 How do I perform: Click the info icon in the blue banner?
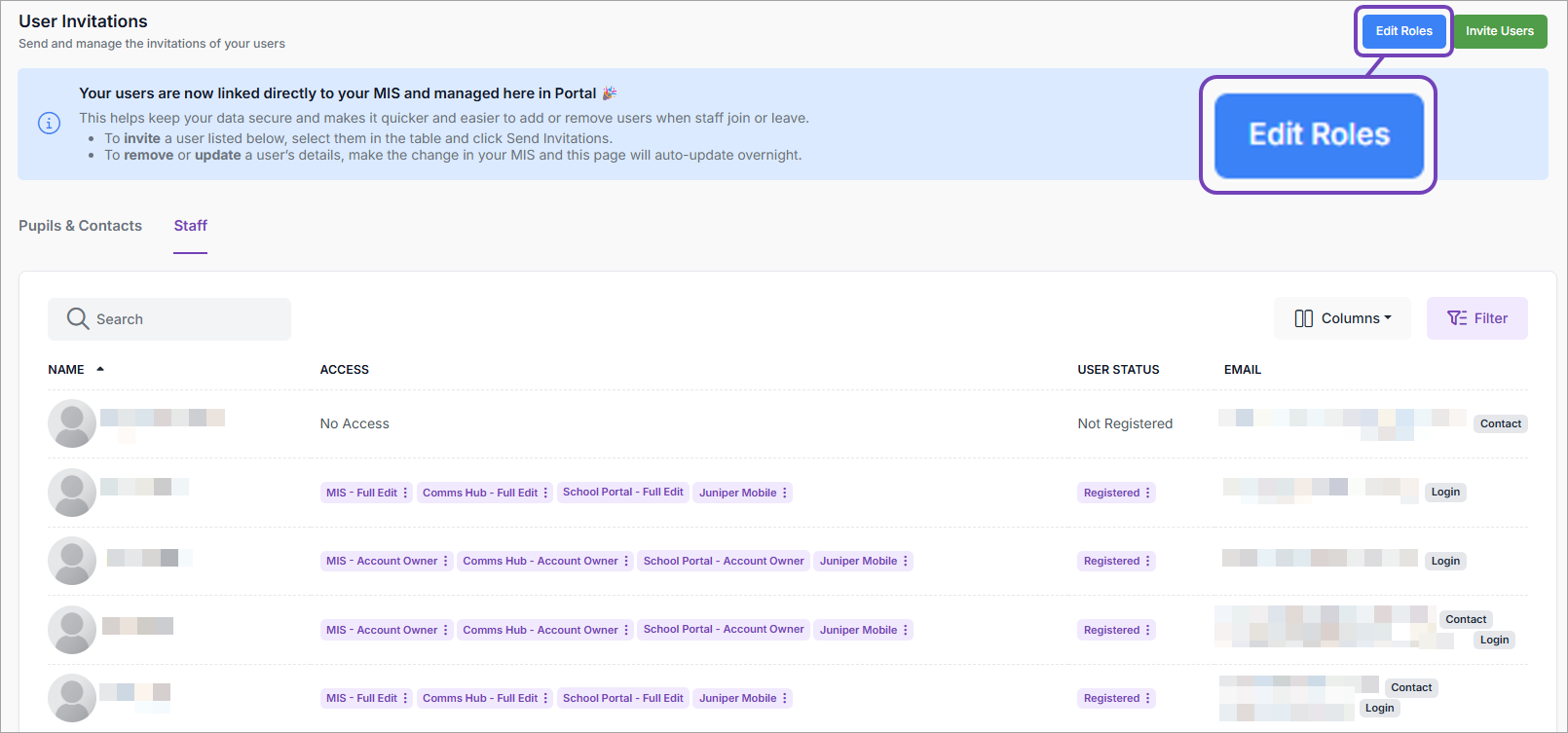[x=49, y=124]
